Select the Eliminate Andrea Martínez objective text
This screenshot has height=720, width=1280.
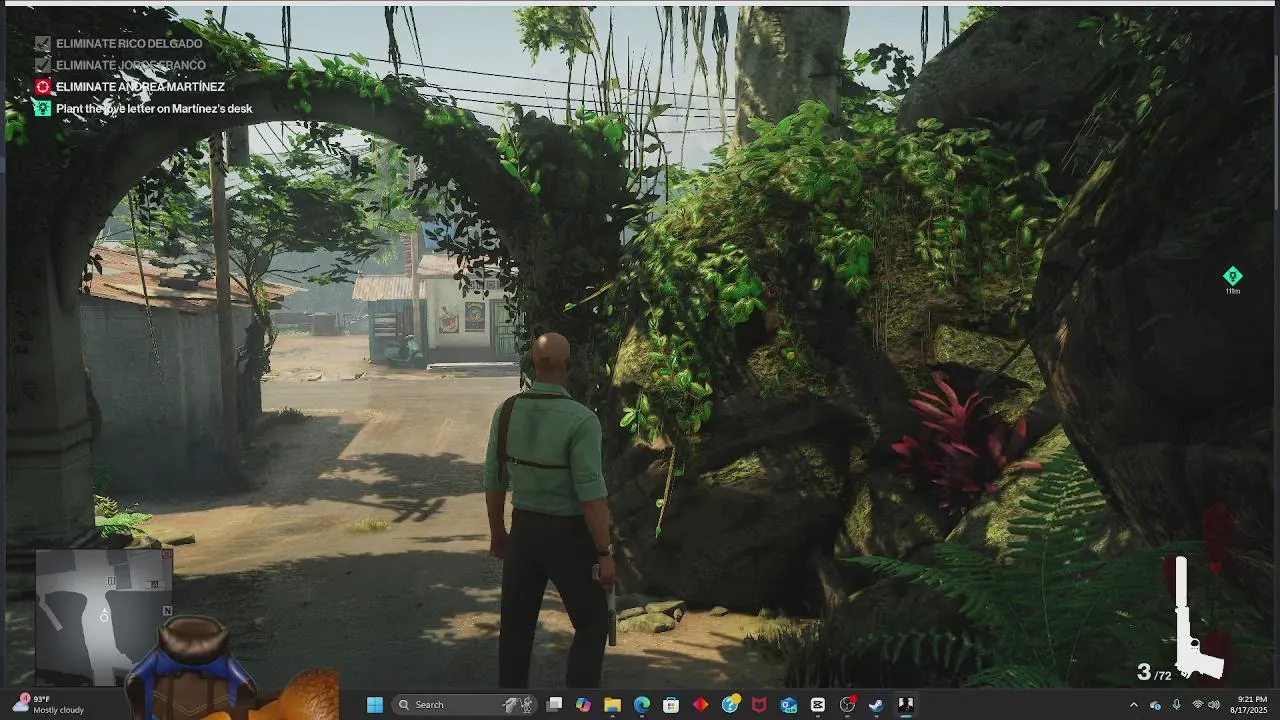(140, 87)
